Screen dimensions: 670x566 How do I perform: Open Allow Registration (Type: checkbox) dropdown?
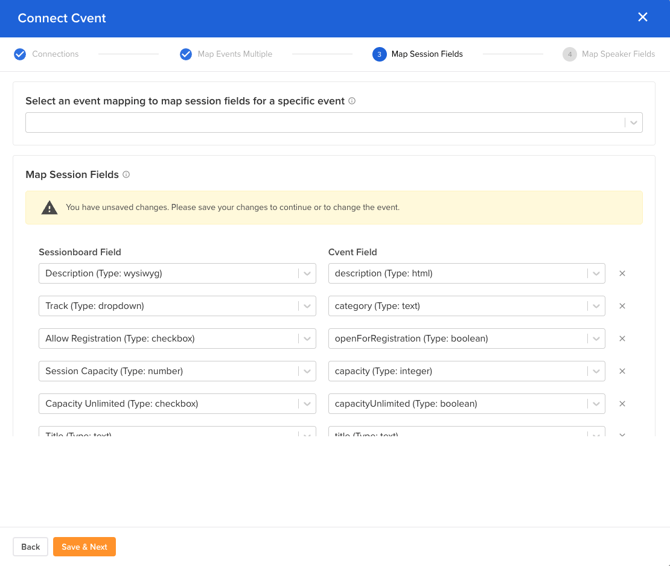tap(177, 338)
